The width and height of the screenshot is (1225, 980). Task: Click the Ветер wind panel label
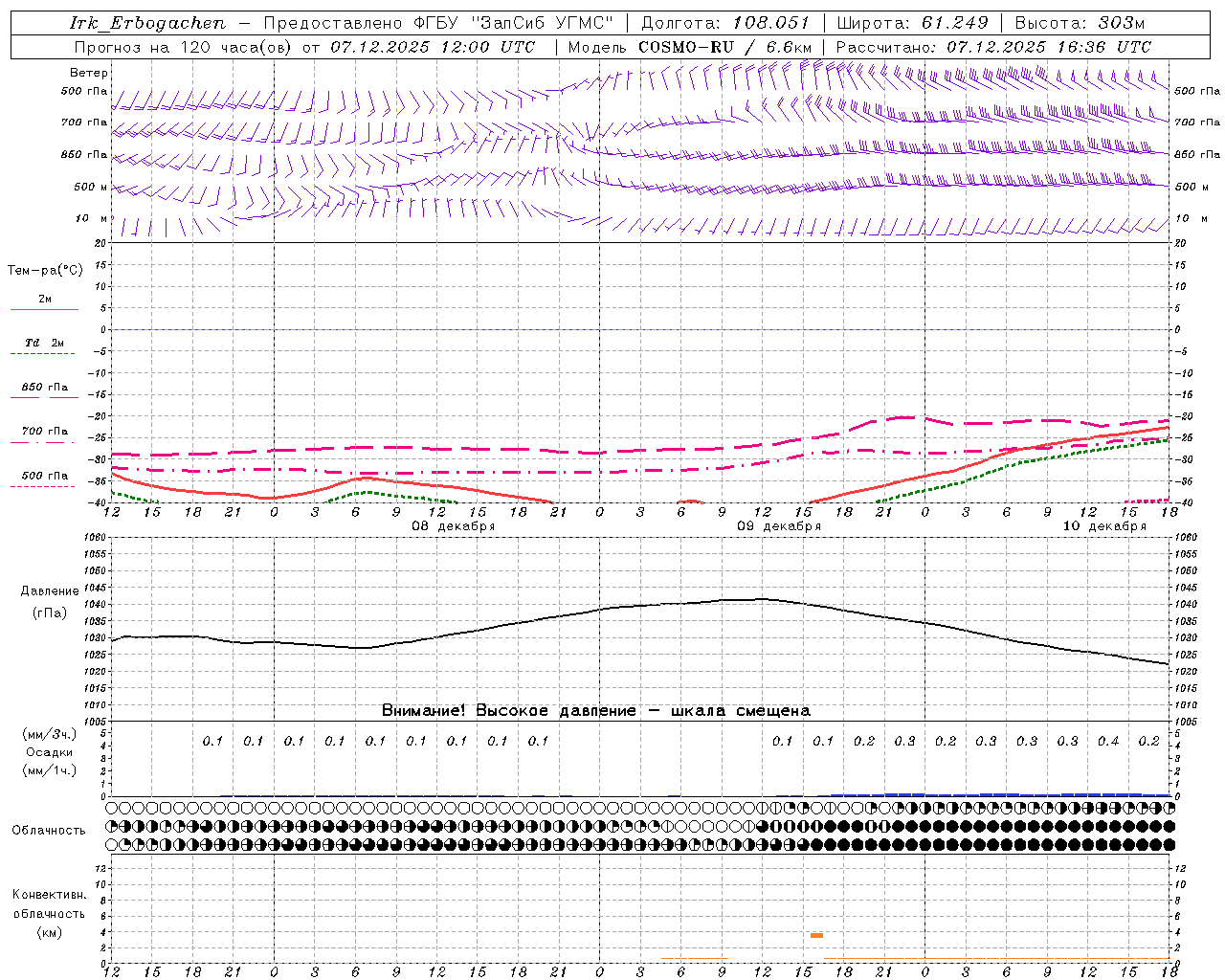pos(89,73)
